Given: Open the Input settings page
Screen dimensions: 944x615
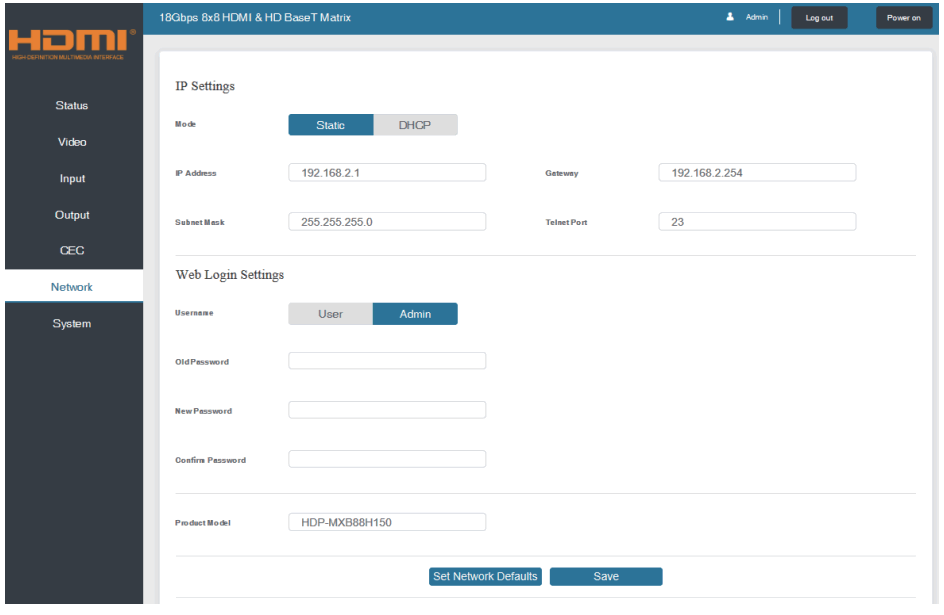Looking at the screenshot, I should [71, 178].
